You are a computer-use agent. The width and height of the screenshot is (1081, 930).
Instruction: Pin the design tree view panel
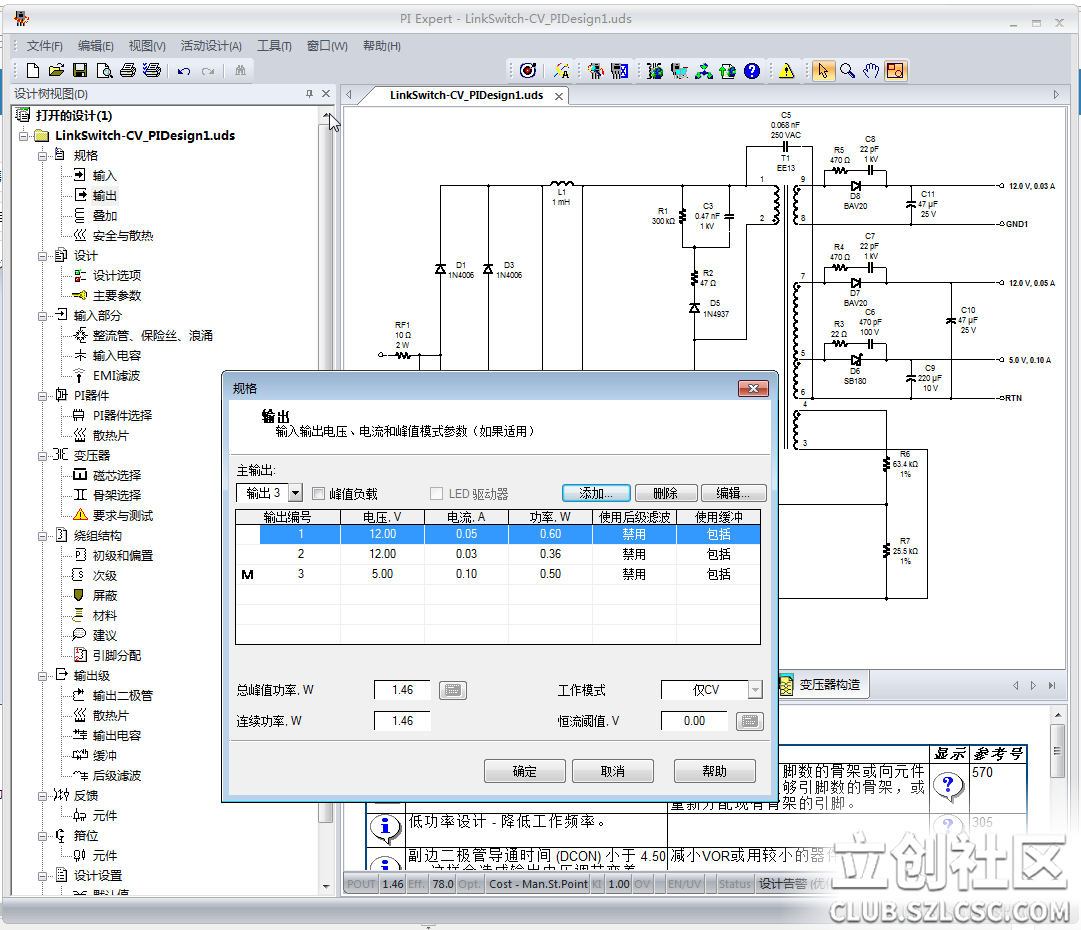(x=309, y=94)
